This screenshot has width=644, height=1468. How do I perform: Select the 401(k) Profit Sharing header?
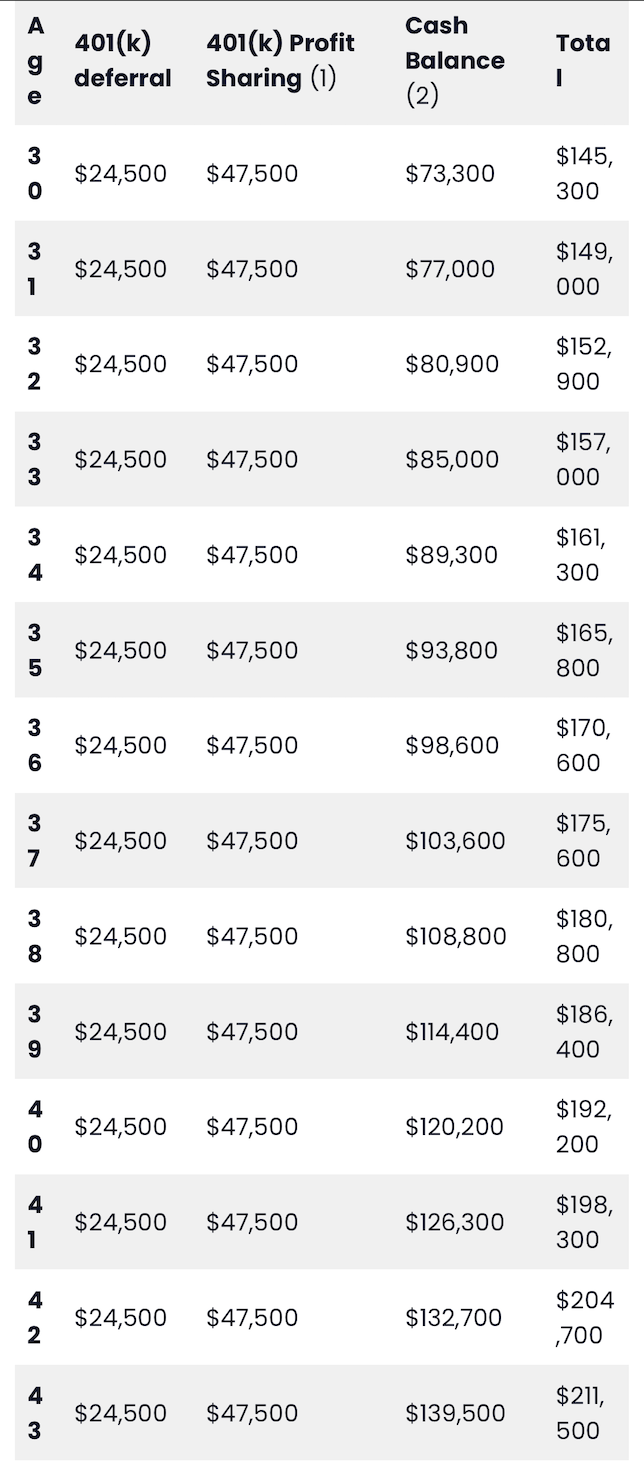pyautogui.click(x=280, y=60)
